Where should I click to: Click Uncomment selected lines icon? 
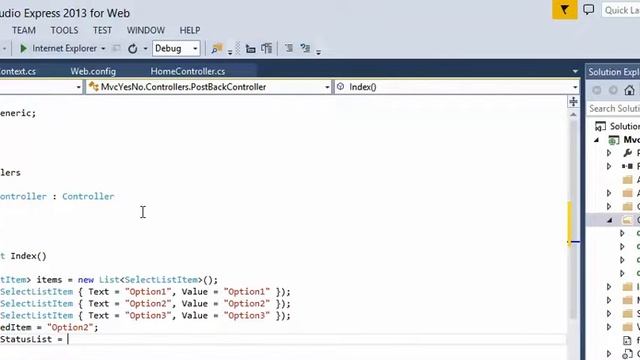pyautogui.click(x=305, y=49)
